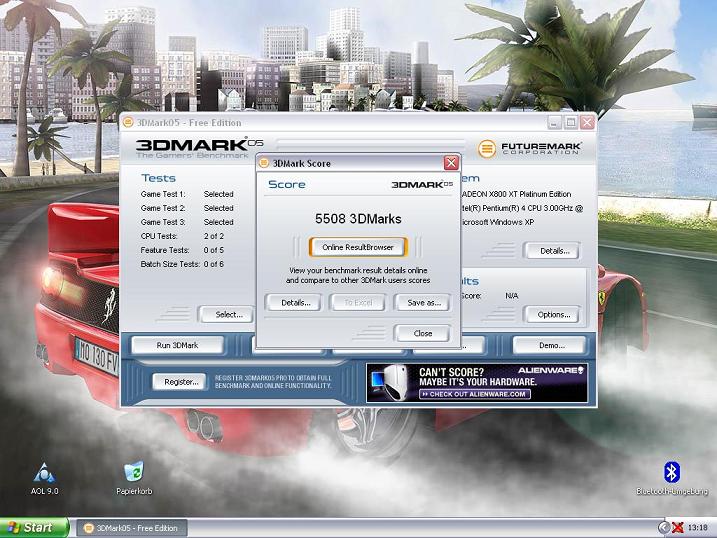Click Game Test 1 Selected row

pyautogui.click(x=187, y=194)
